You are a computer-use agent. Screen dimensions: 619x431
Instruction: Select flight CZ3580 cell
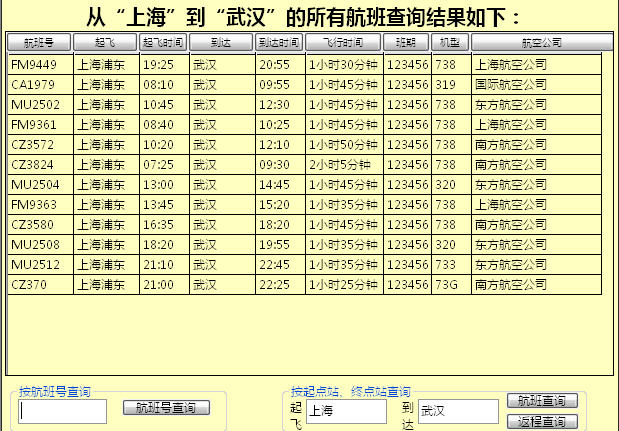40,225
